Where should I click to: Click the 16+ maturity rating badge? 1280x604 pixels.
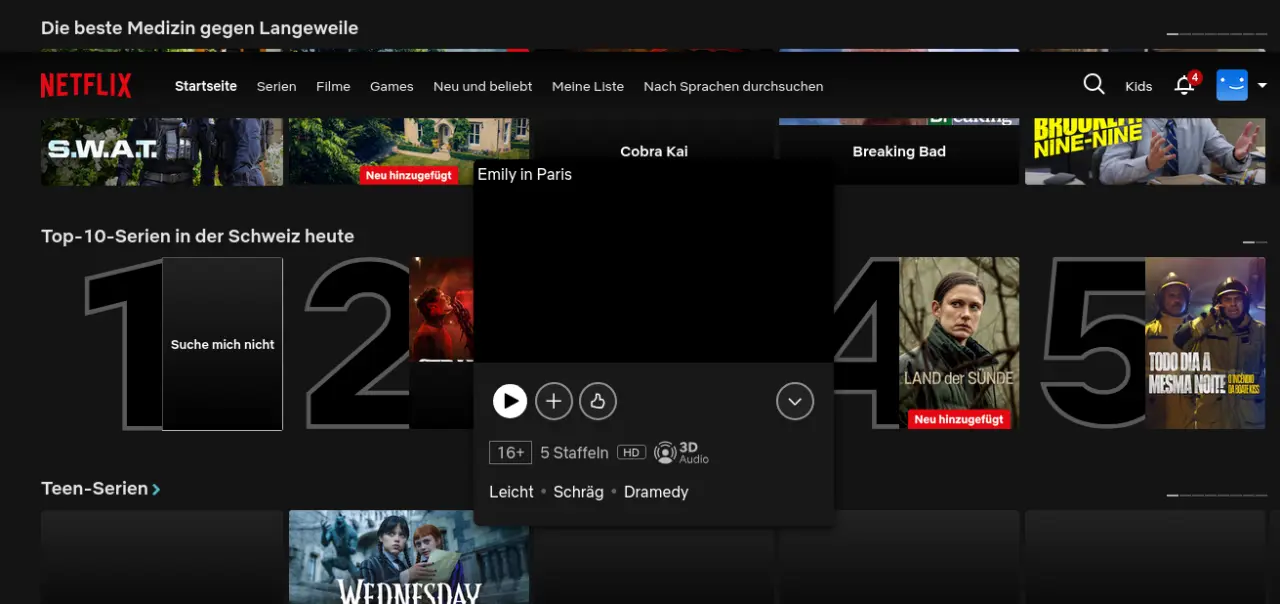510,453
